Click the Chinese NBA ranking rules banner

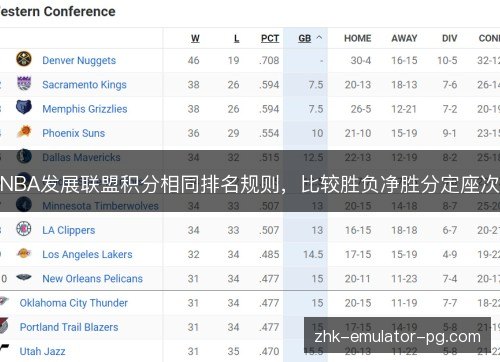(250, 181)
